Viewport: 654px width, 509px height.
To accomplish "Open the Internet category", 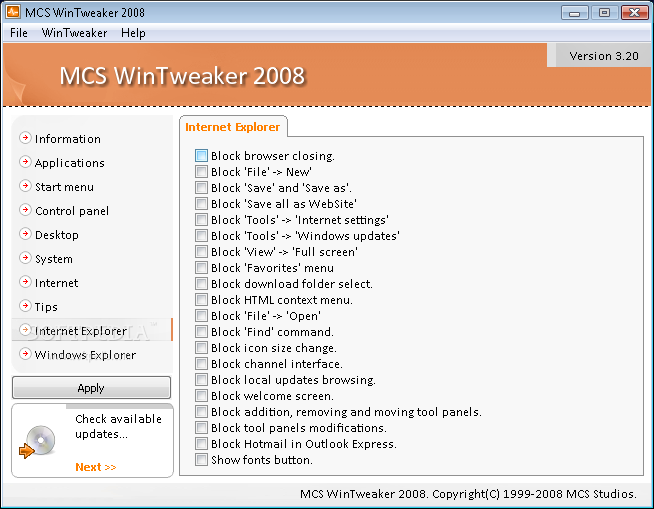I will click(x=56, y=283).
